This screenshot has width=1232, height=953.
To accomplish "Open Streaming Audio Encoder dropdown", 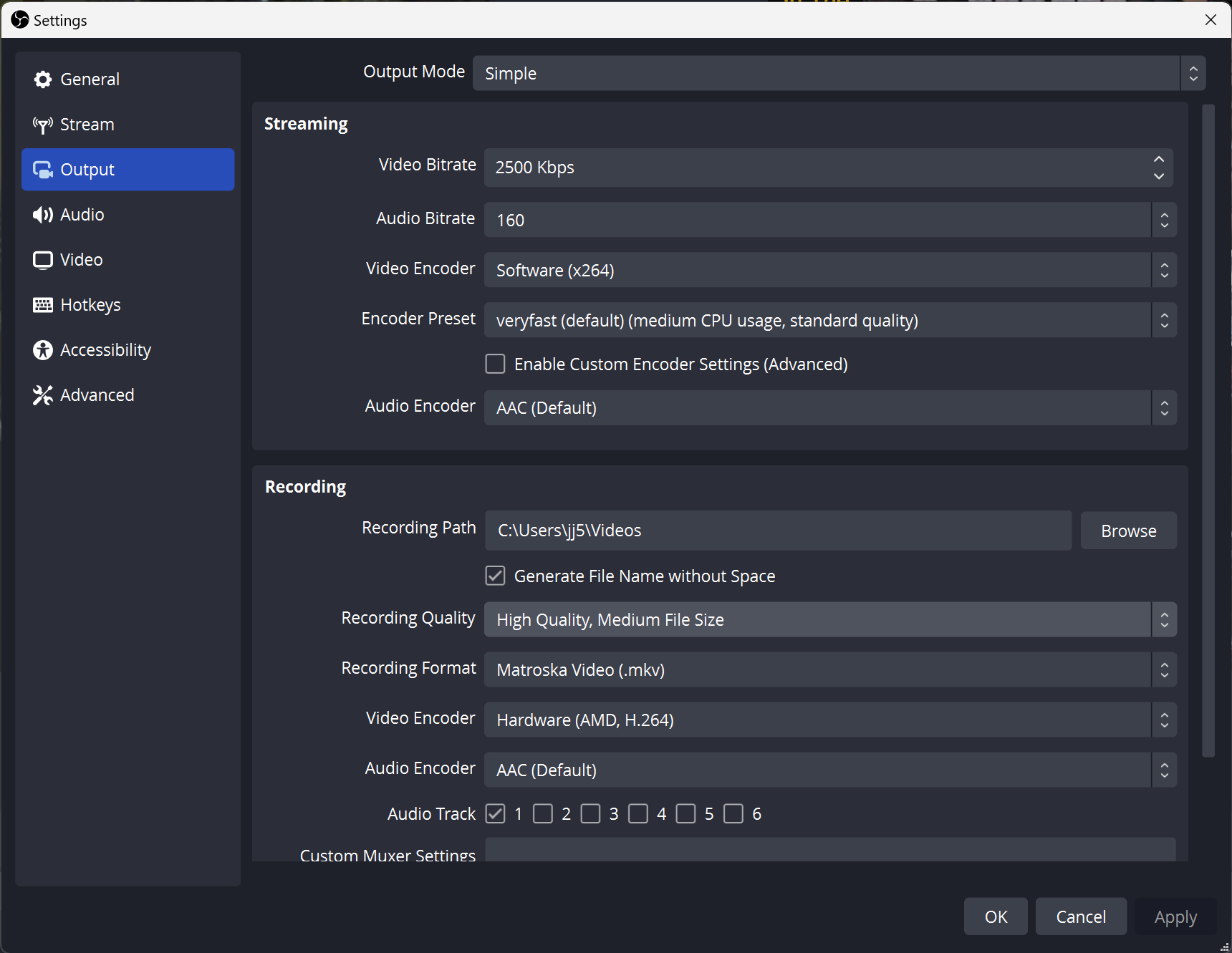I will coord(830,407).
